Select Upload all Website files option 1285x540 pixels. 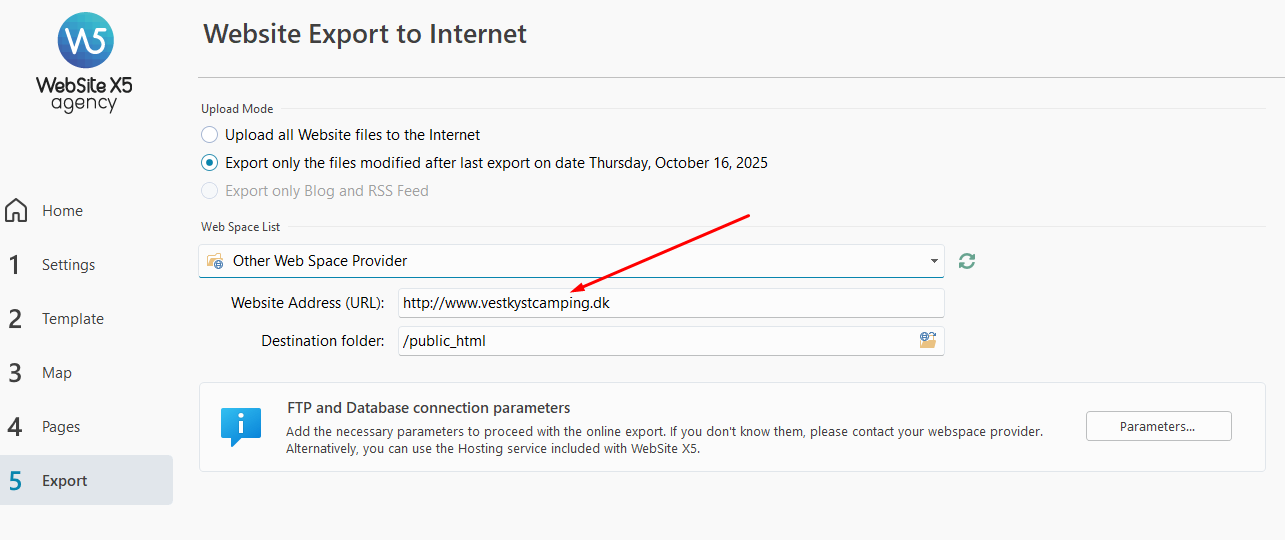point(210,135)
